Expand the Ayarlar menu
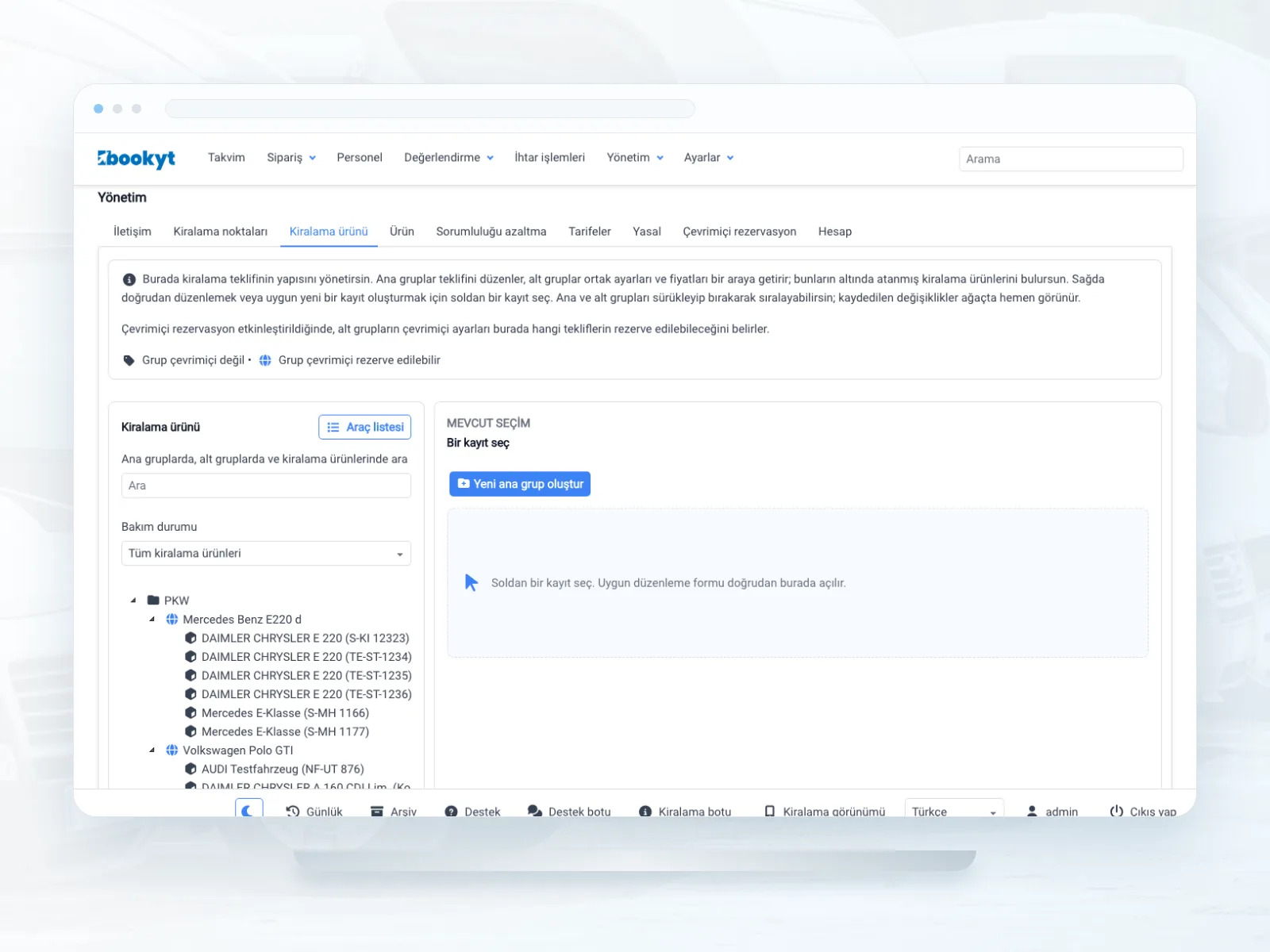Image resolution: width=1270 pixels, height=952 pixels. (709, 158)
